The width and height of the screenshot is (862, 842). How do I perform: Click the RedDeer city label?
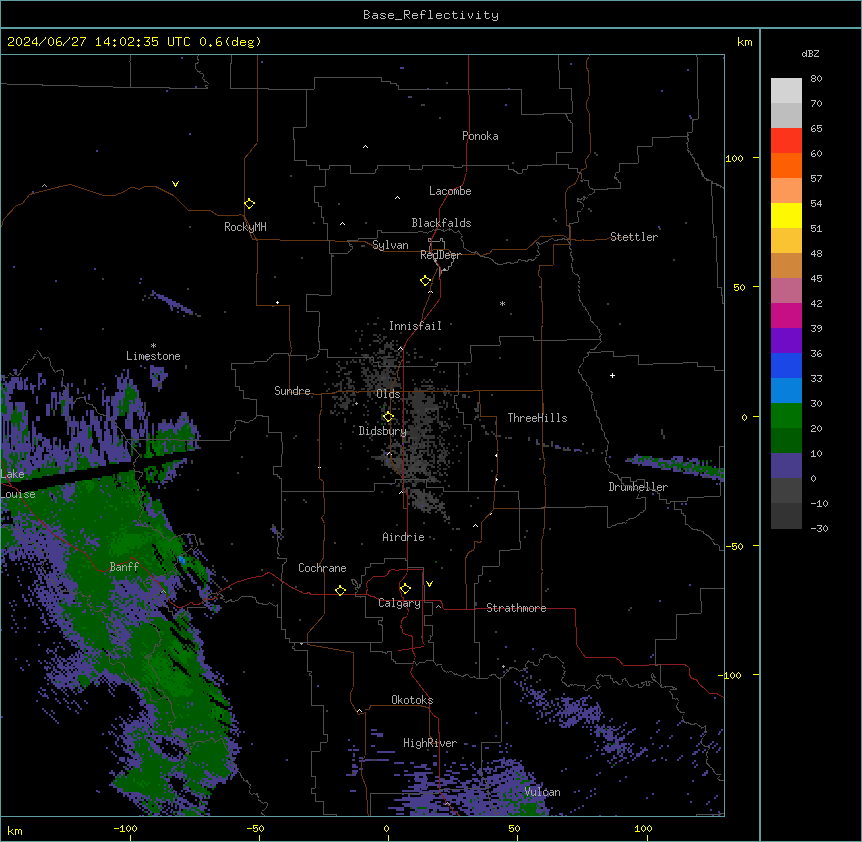[x=440, y=255]
